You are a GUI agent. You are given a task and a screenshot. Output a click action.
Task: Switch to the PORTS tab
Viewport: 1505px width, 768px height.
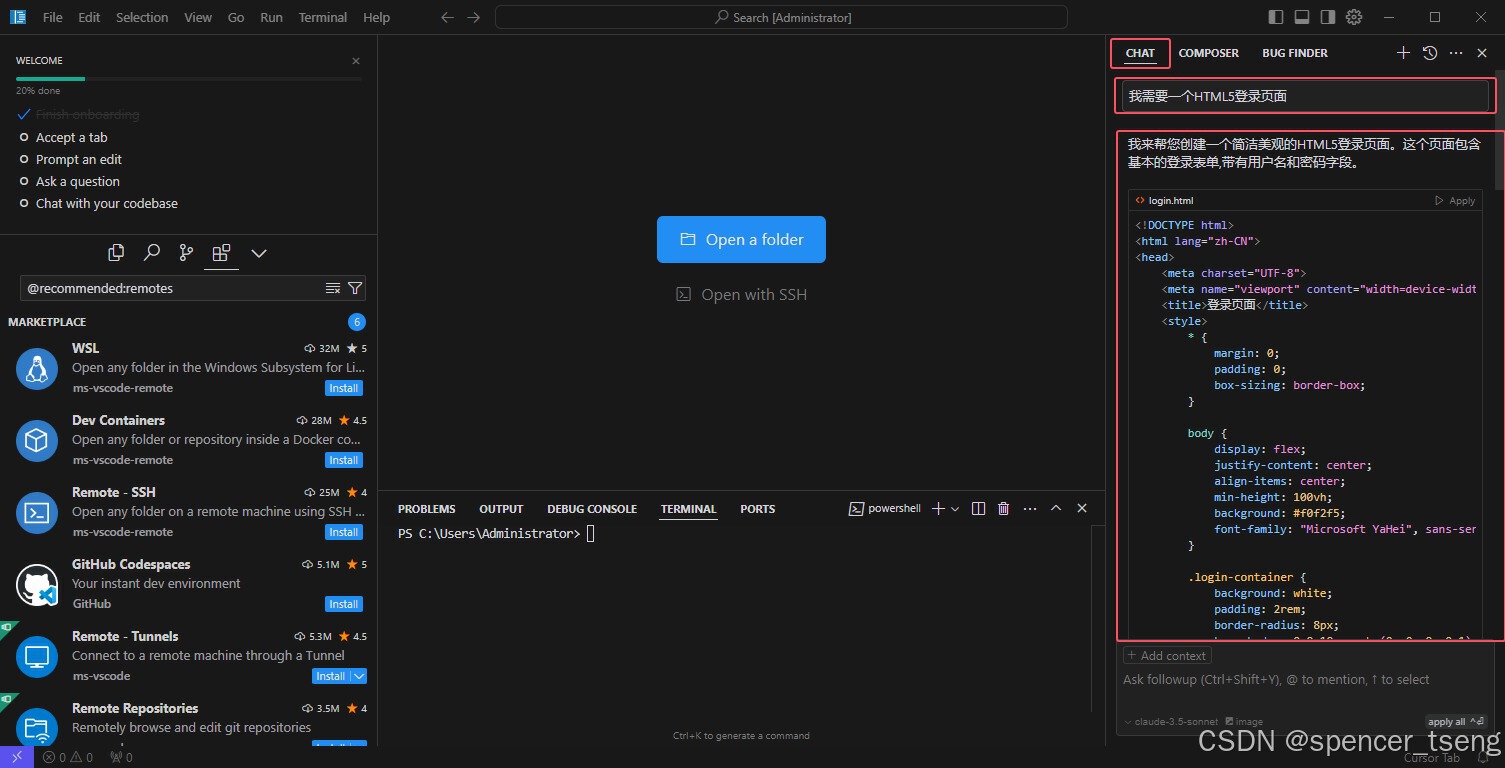tap(758, 509)
